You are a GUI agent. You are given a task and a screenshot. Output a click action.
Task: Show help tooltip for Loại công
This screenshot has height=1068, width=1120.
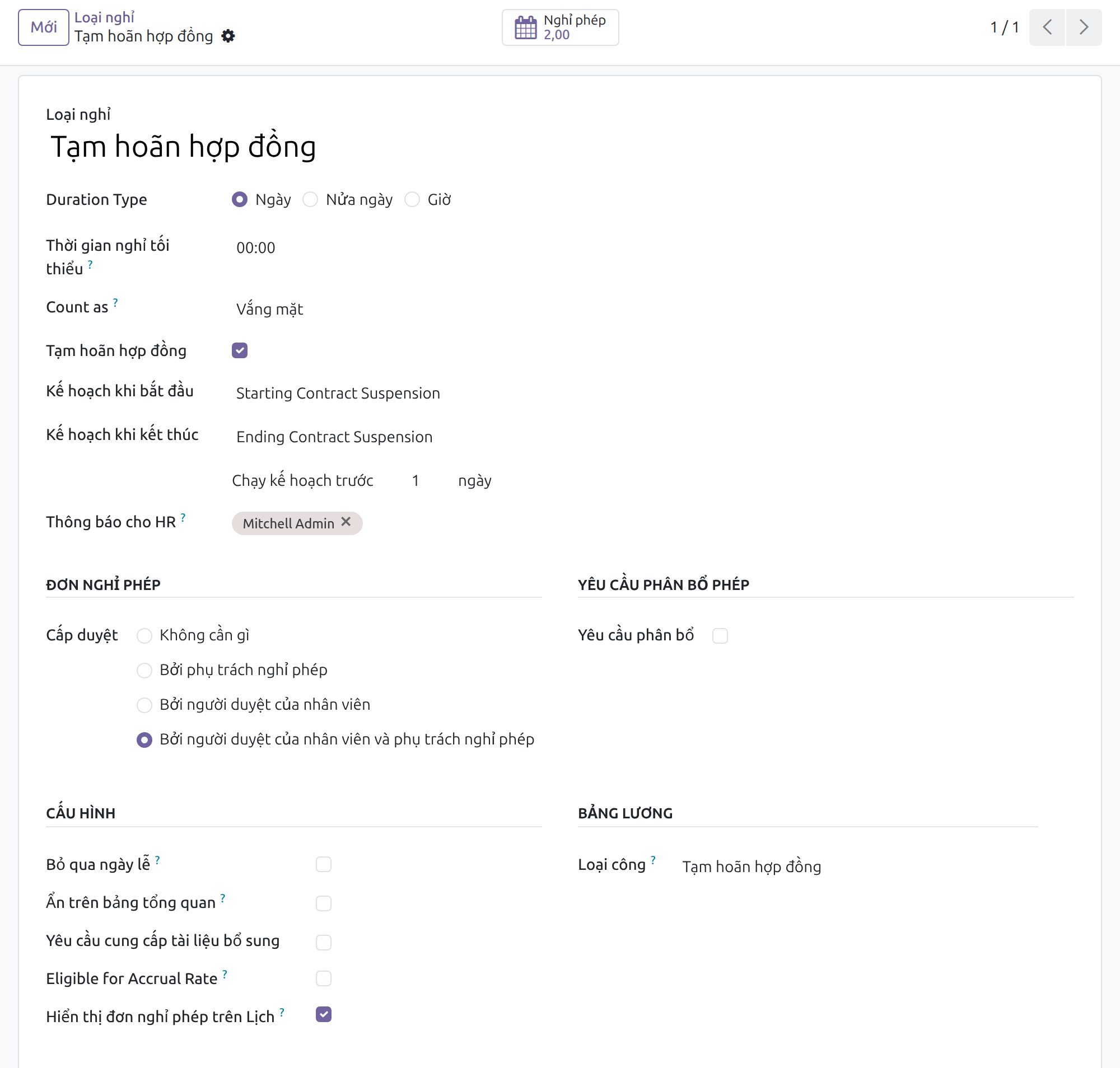click(653, 860)
